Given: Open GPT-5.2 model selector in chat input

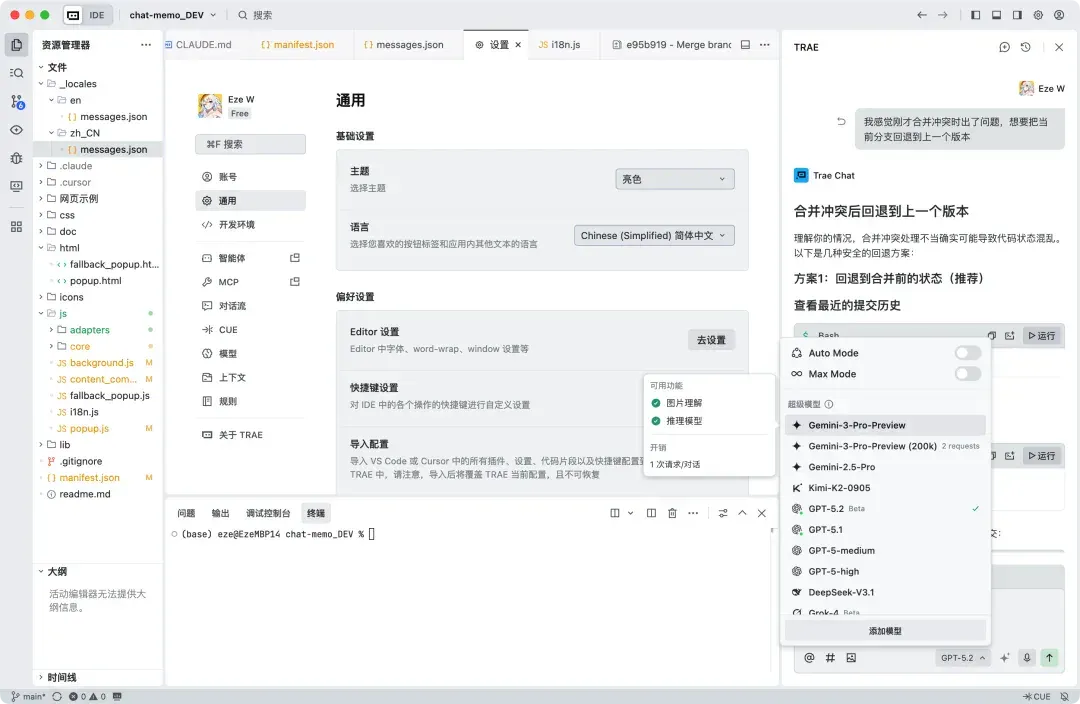Looking at the screenshot, I should click(x=962, y=658).
